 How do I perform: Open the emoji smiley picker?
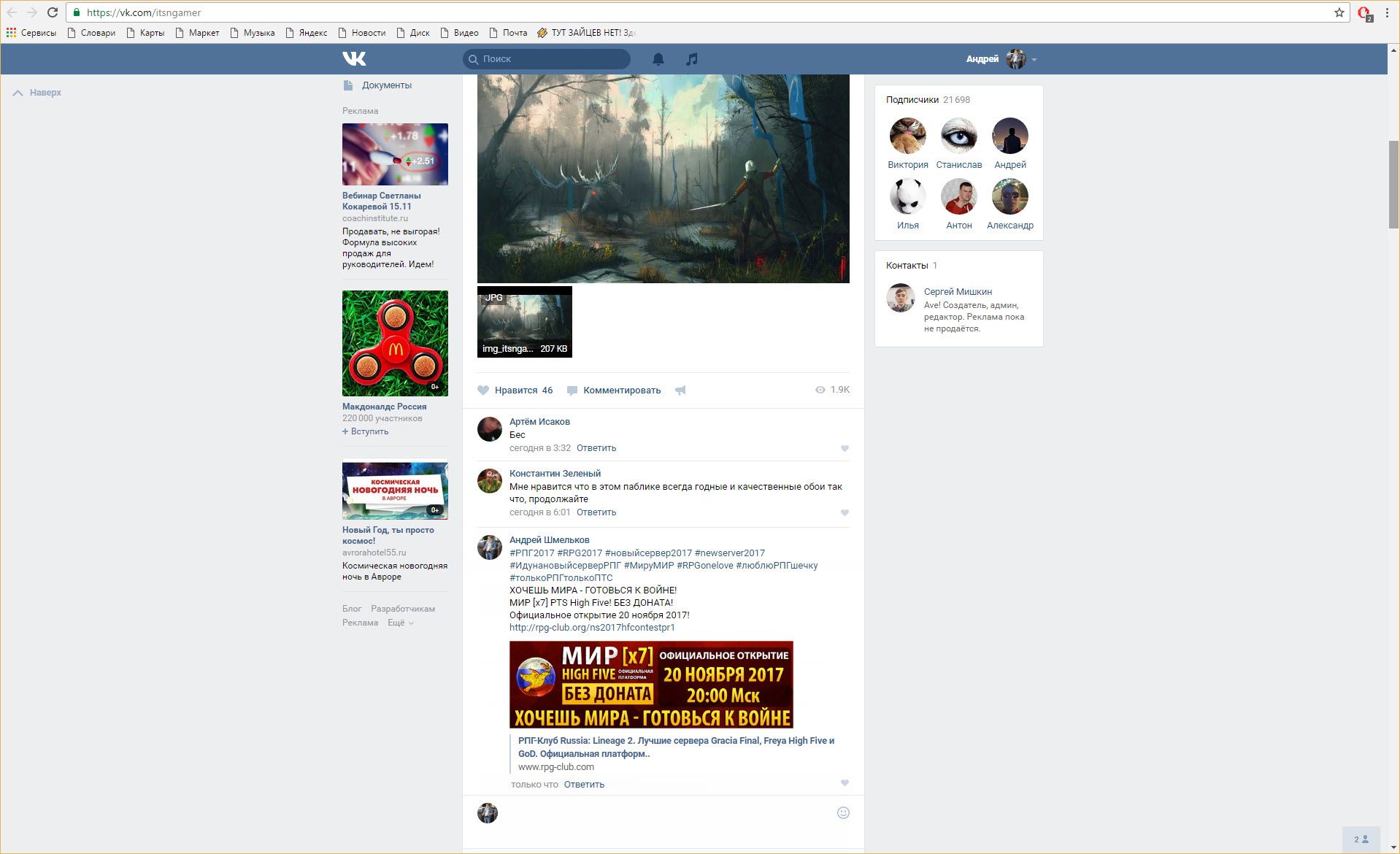pos(843,813)
